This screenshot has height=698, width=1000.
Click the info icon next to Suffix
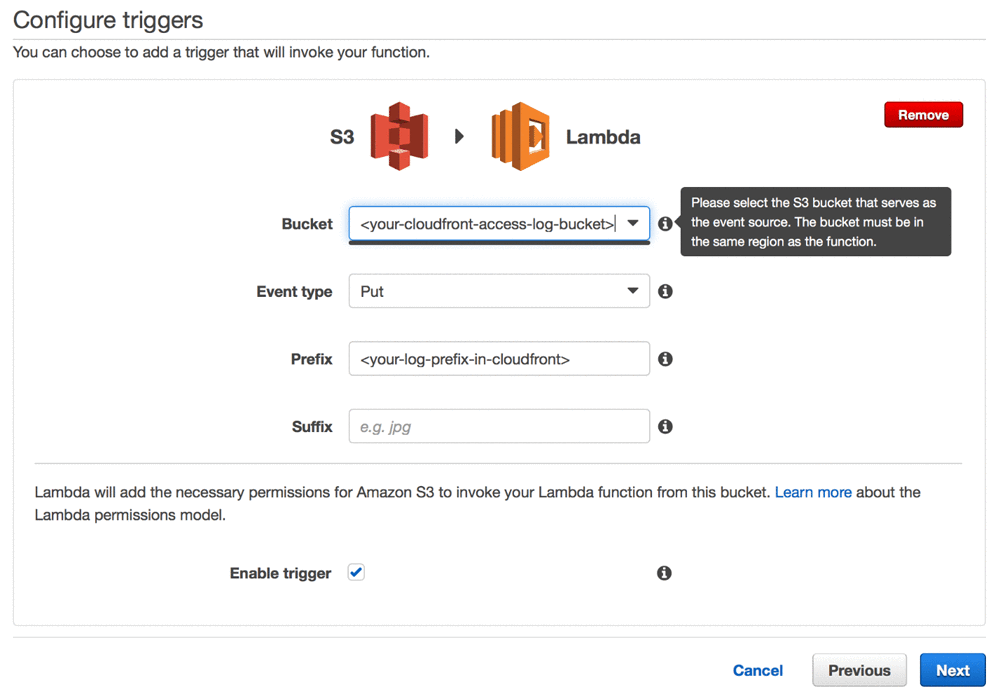point(665,427)
